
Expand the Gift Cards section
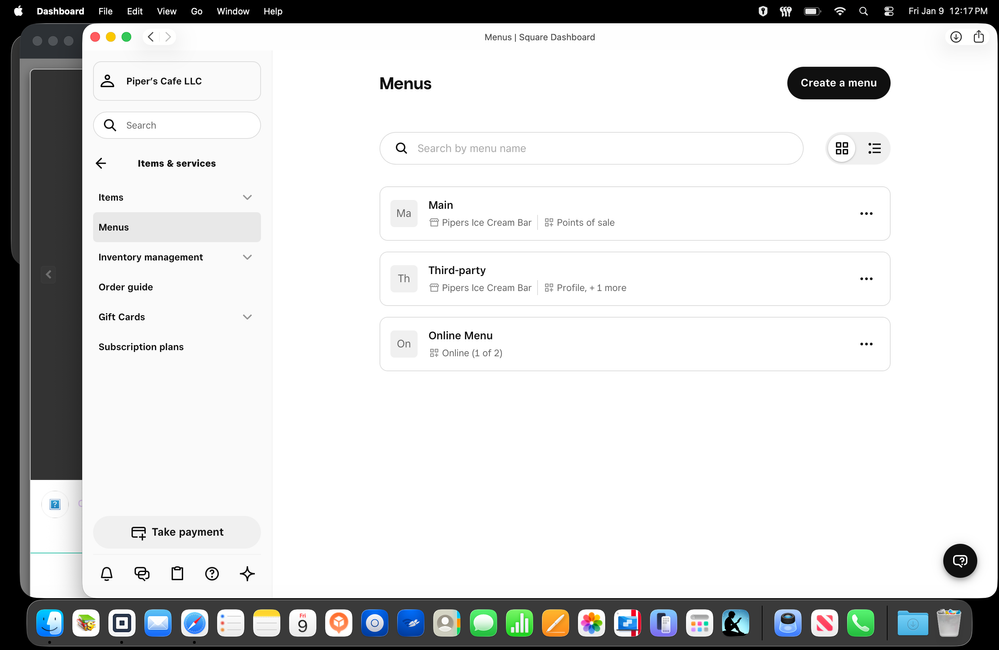click(x=247, y=317)
